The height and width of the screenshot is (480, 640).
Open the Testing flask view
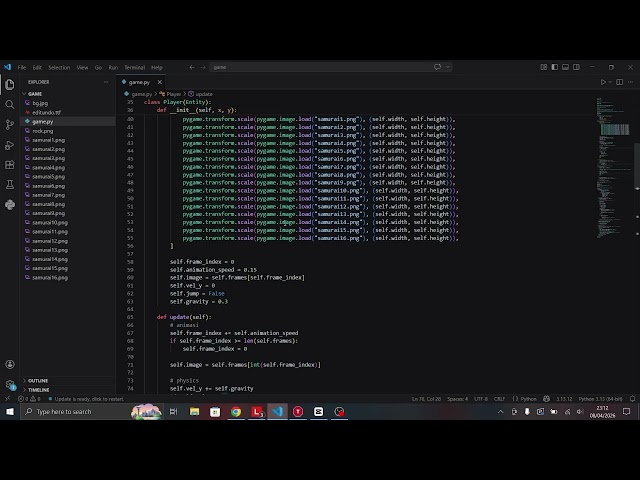click(x=10, y=185)
